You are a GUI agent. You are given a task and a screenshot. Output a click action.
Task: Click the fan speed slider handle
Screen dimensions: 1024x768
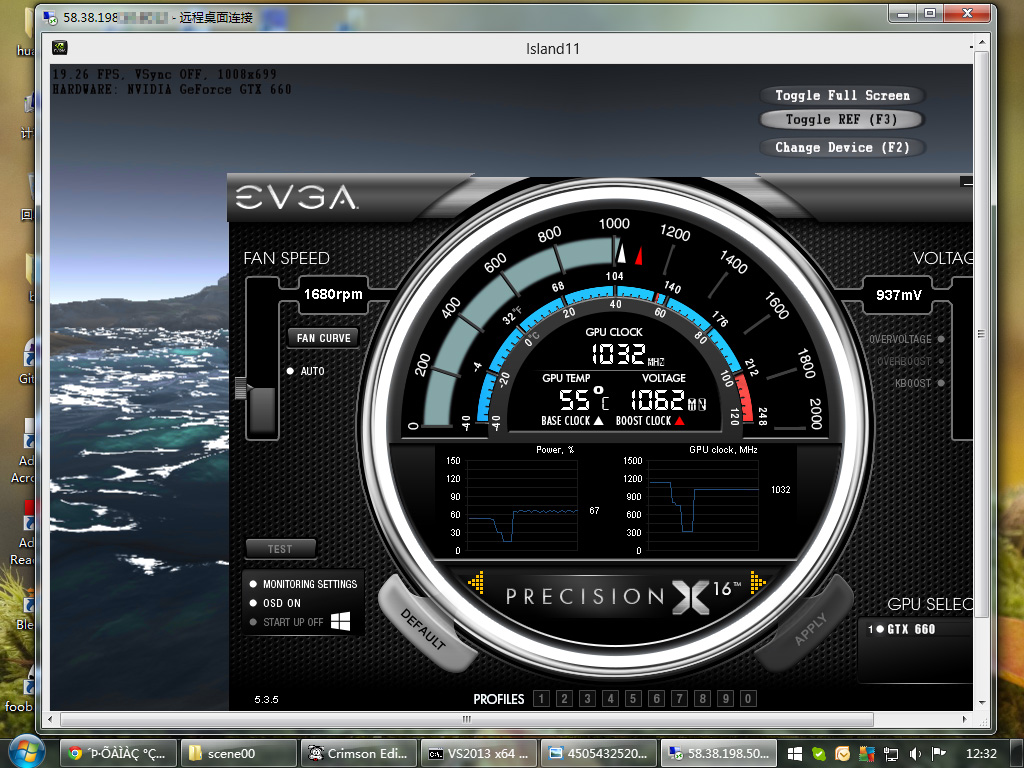(x=242, y=388)
